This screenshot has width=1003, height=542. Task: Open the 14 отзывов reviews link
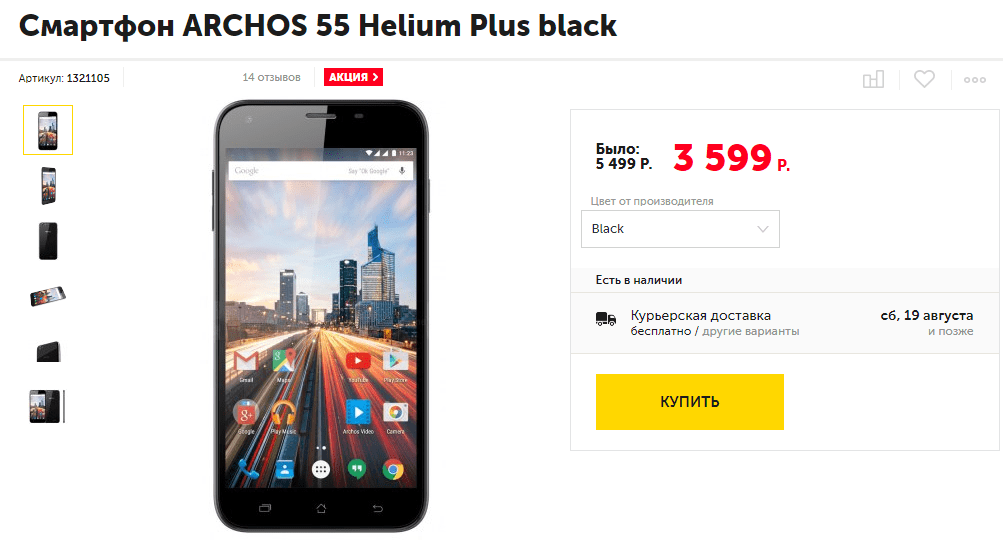[x=271, y=77]
